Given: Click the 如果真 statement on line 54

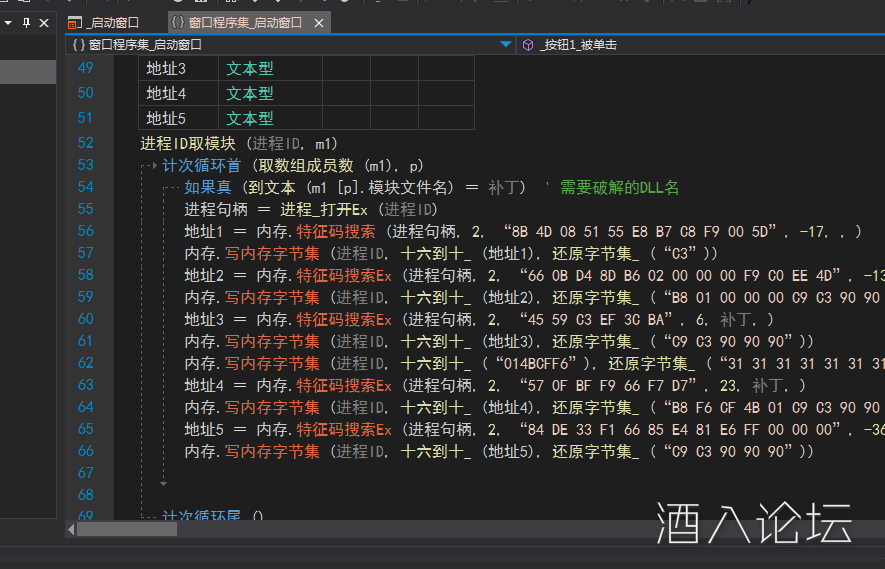Looking at the screenshot, I should [206, 187].
